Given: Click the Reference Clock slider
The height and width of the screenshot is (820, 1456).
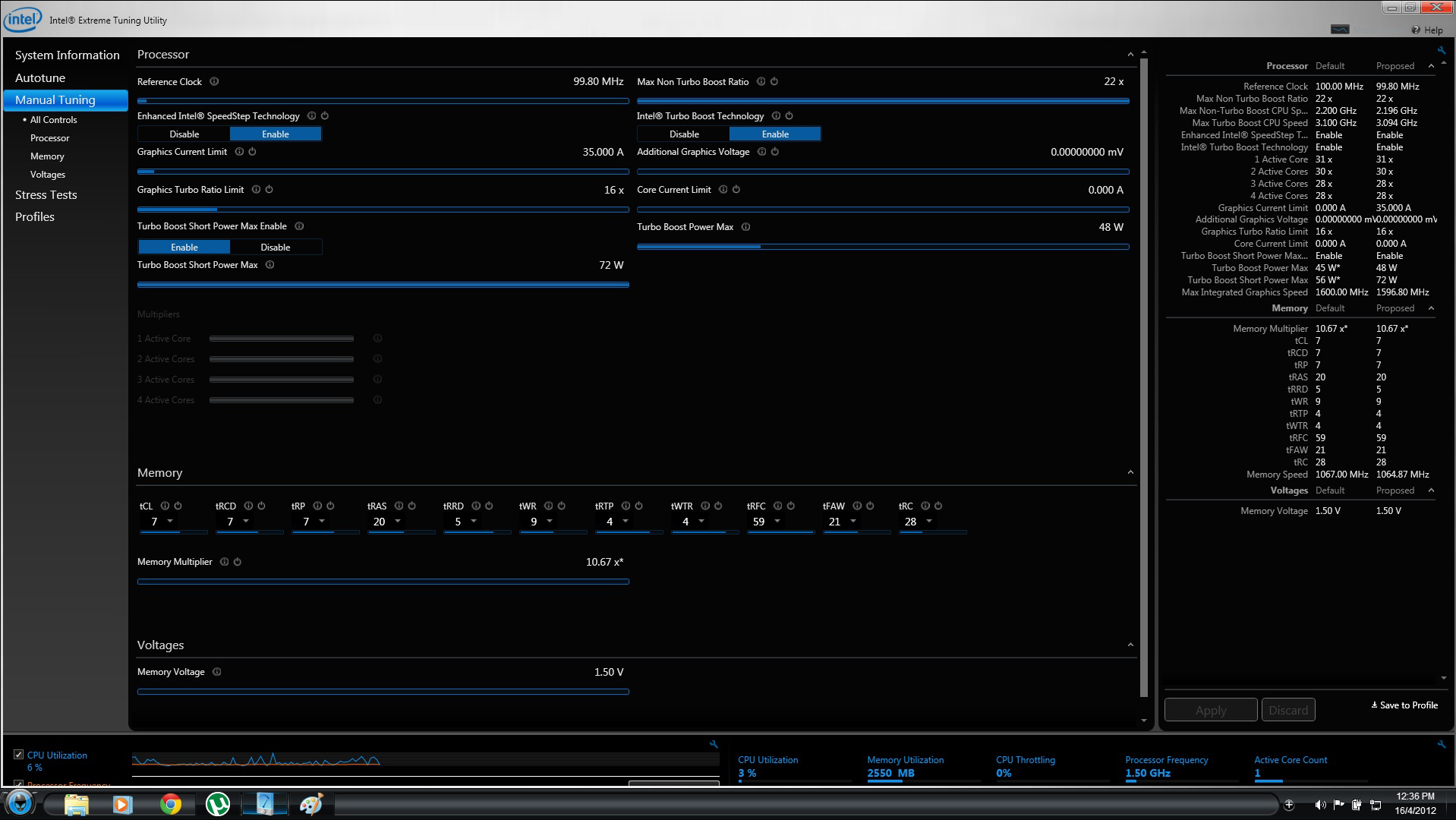Looking at the screenshot, I should [x=383, y=100].
